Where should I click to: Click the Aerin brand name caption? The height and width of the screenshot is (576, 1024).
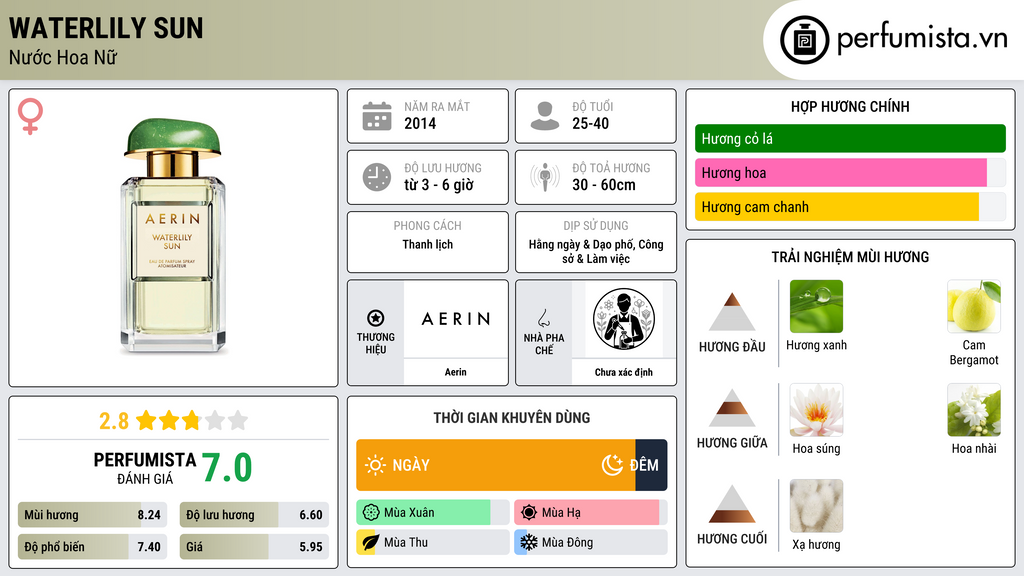coord(456,372)
